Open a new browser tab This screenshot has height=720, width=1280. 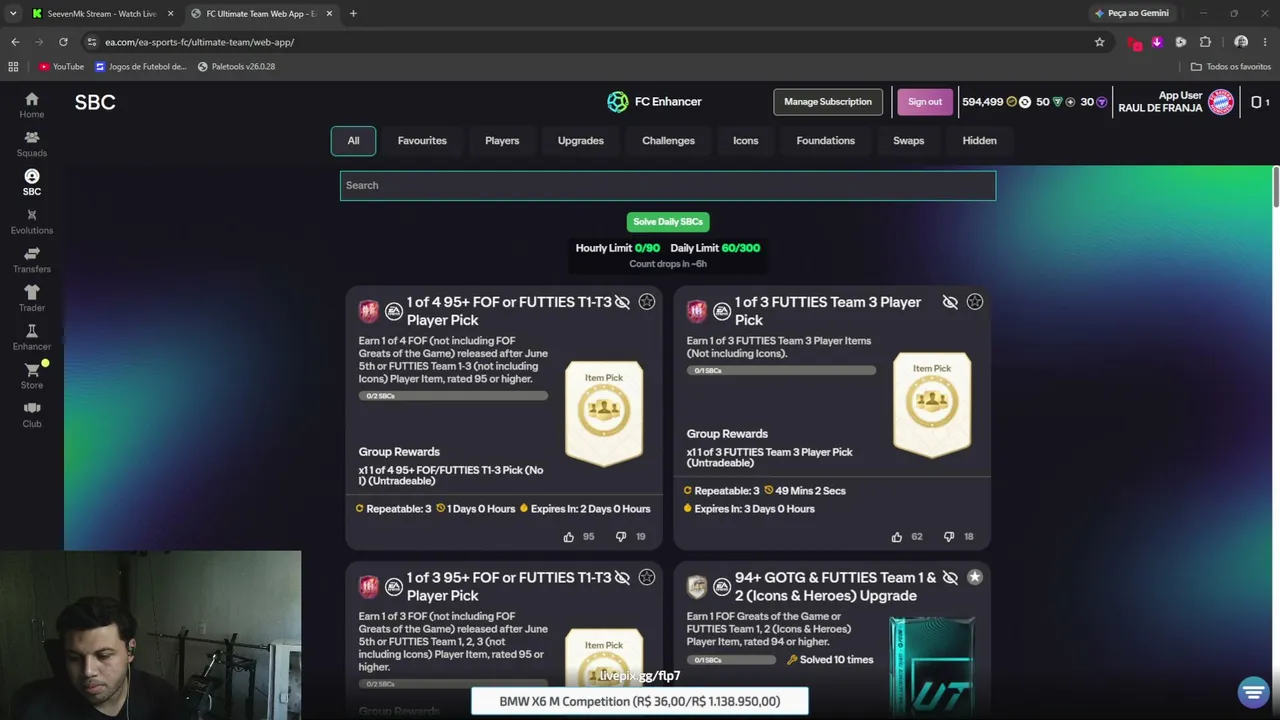(353, 14)
